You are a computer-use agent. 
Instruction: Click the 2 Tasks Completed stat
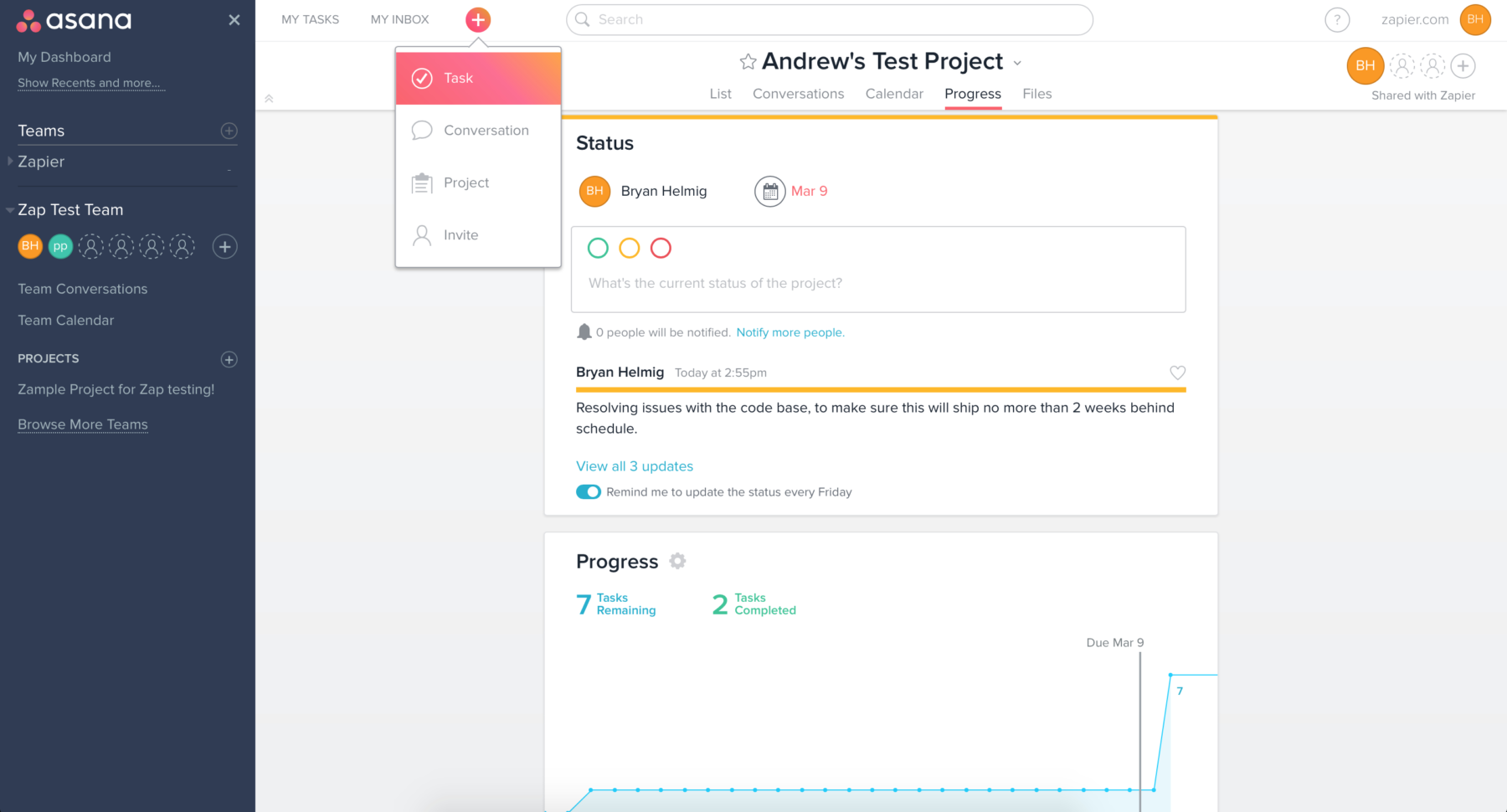coord(753,604)
